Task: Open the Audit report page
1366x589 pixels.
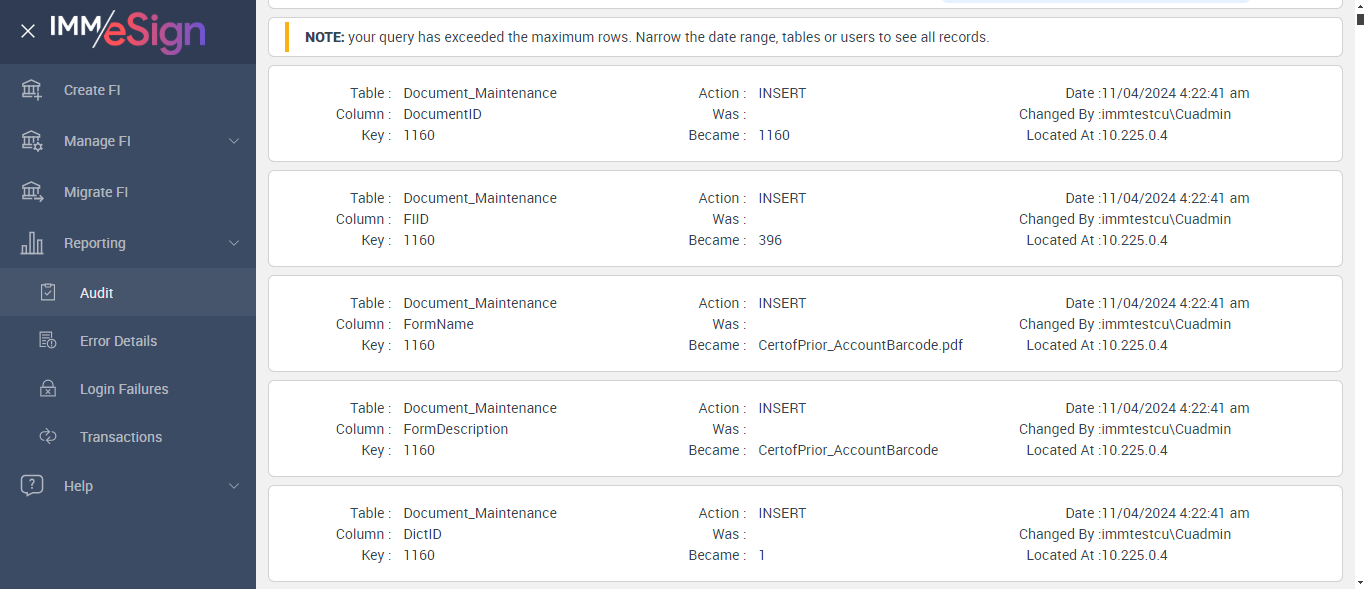Action: click(x=97, y=293)
